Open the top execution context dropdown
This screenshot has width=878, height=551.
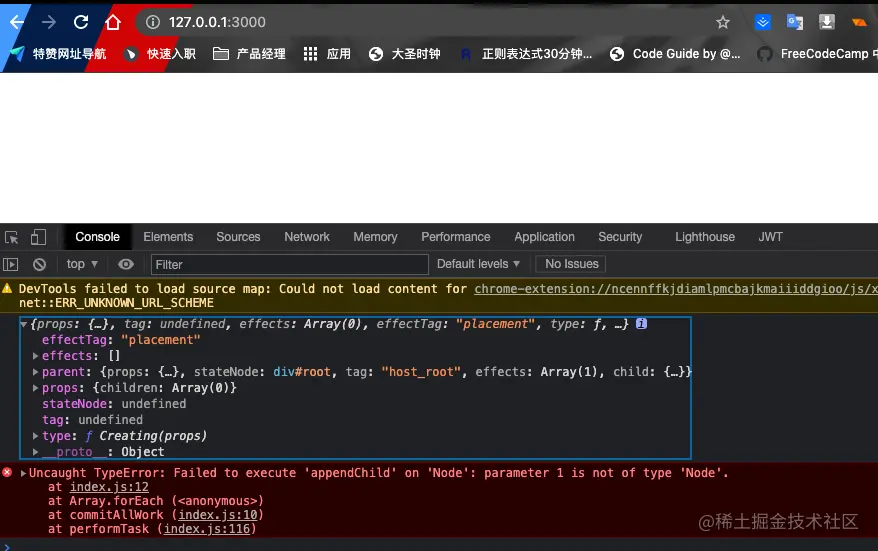82,264
